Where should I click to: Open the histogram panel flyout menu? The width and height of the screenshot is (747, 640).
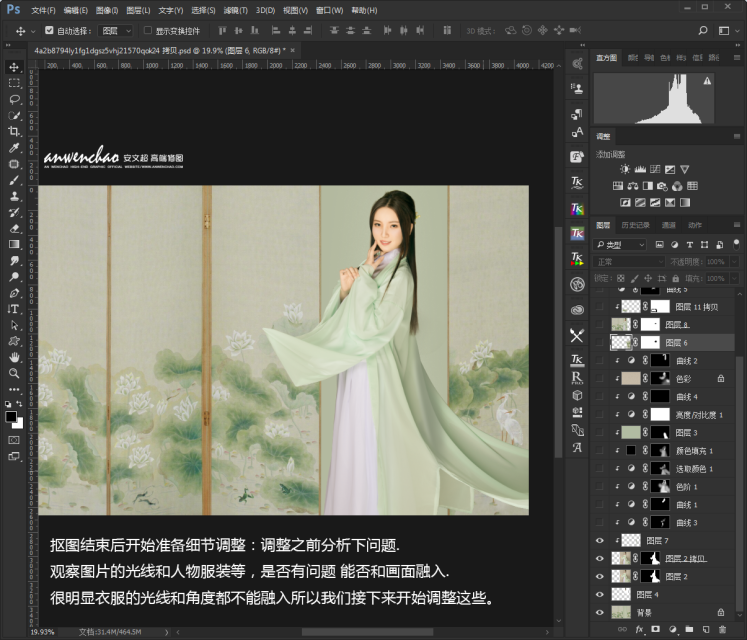pyautogui.click(x=737, y=58)
